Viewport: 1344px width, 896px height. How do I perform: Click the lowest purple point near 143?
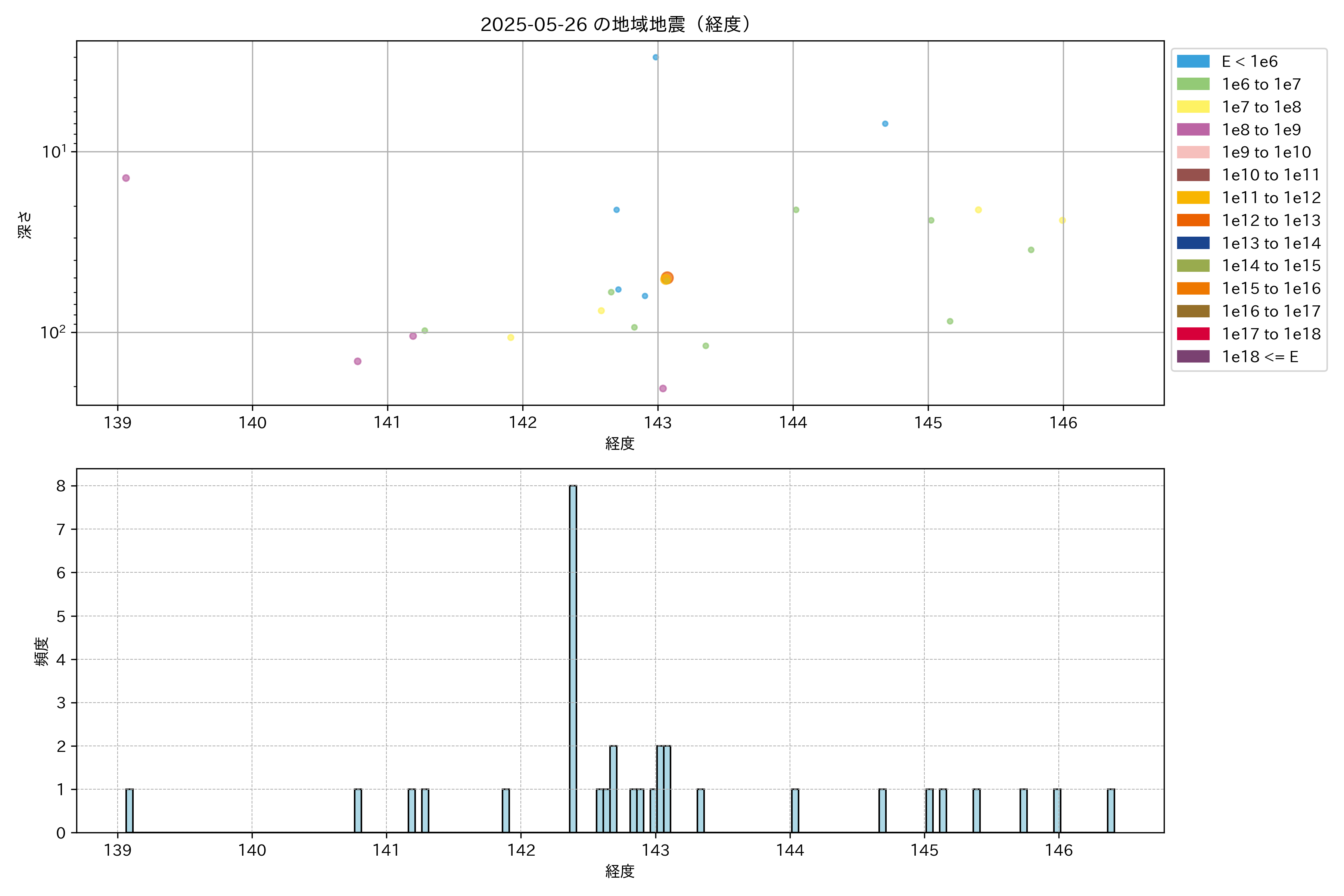(663, 389)
